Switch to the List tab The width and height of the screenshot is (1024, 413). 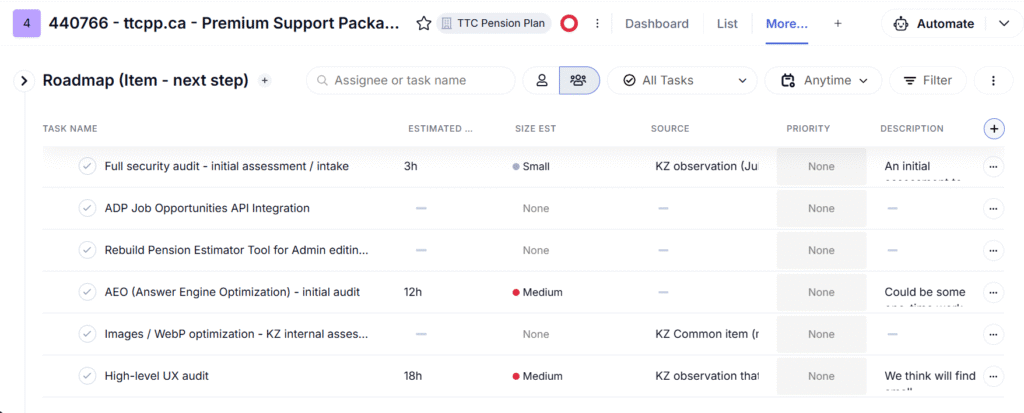tap(727, 24)
